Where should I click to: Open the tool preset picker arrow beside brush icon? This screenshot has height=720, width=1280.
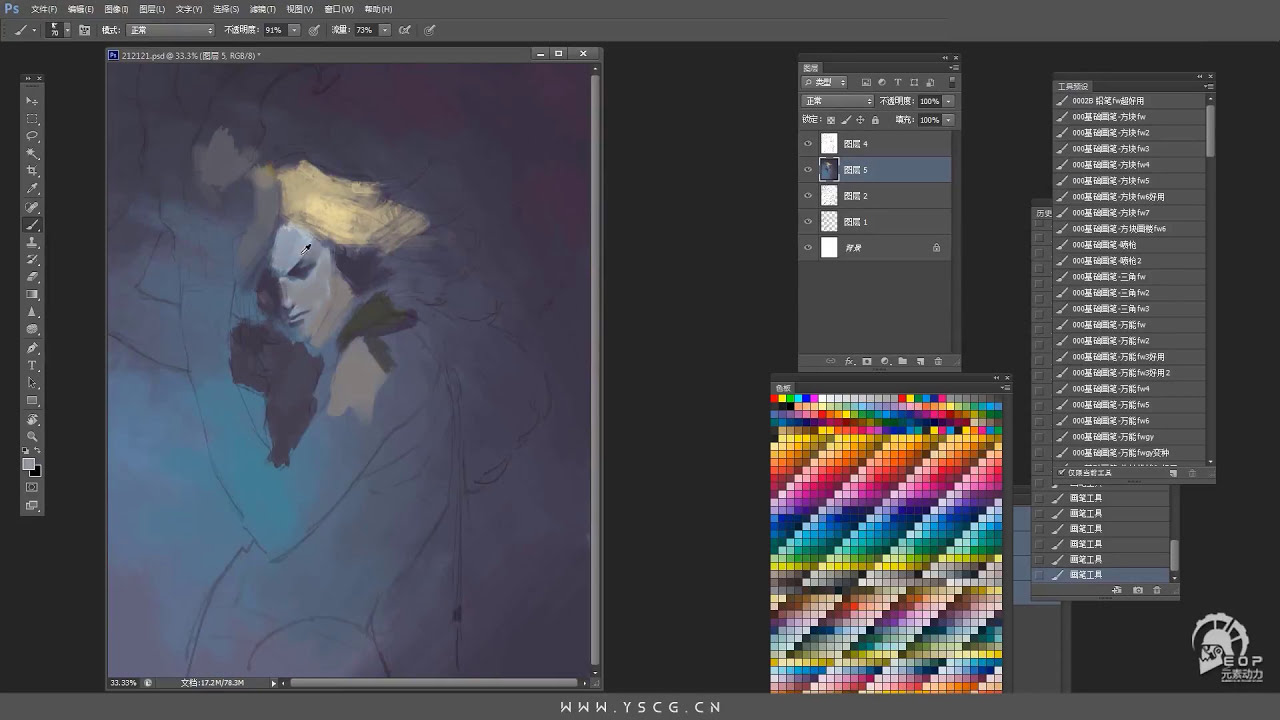(34, 30)
